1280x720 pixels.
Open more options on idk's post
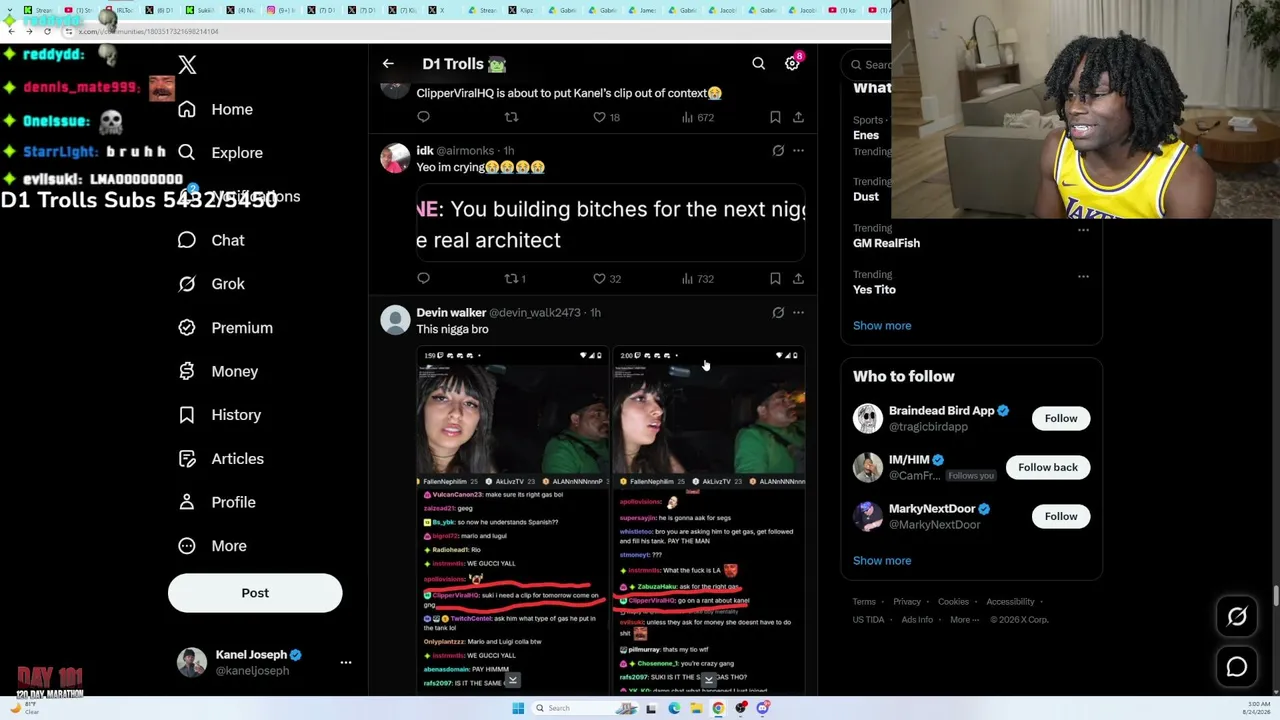(798, 151)
